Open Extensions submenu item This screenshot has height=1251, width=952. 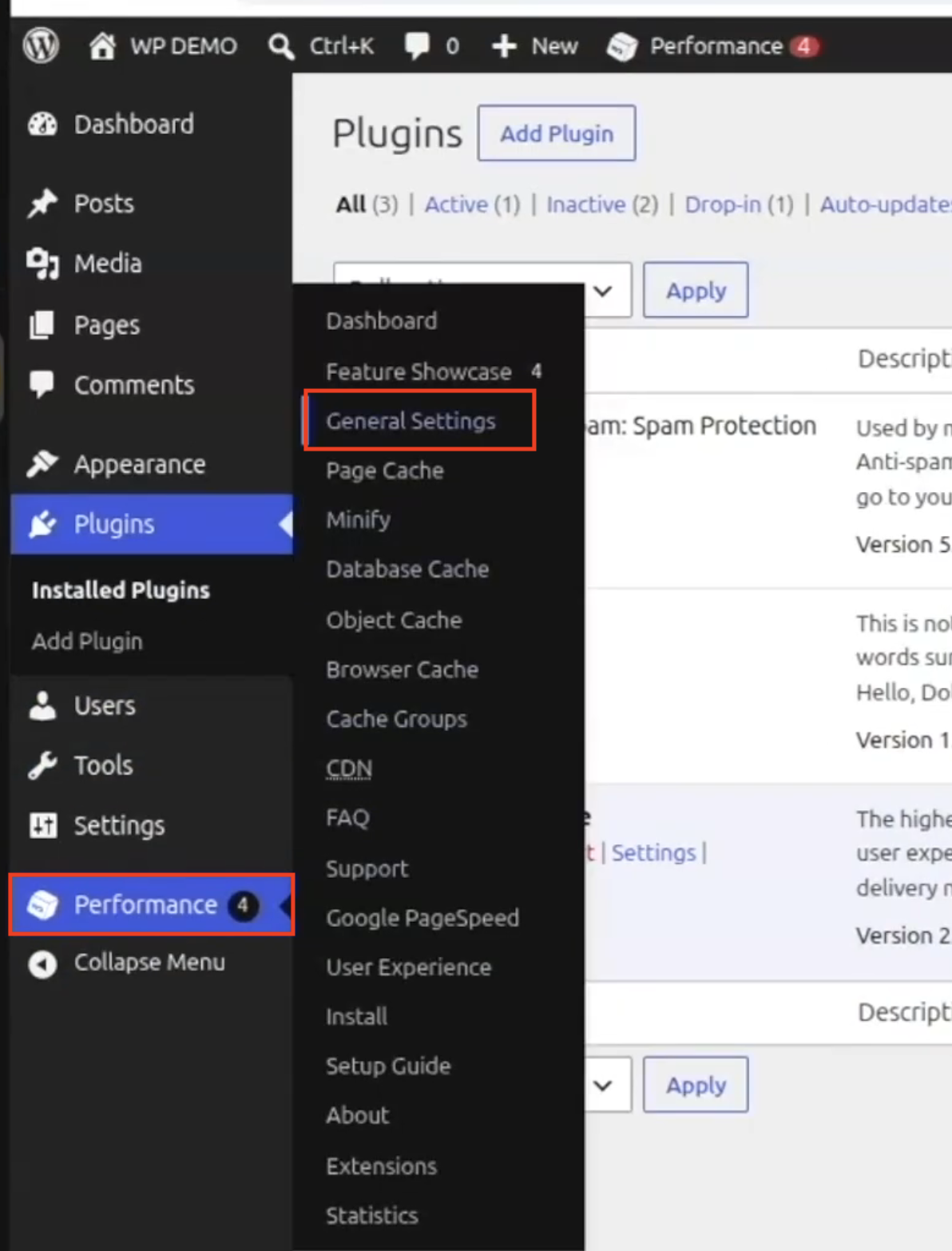[381, 1166]
